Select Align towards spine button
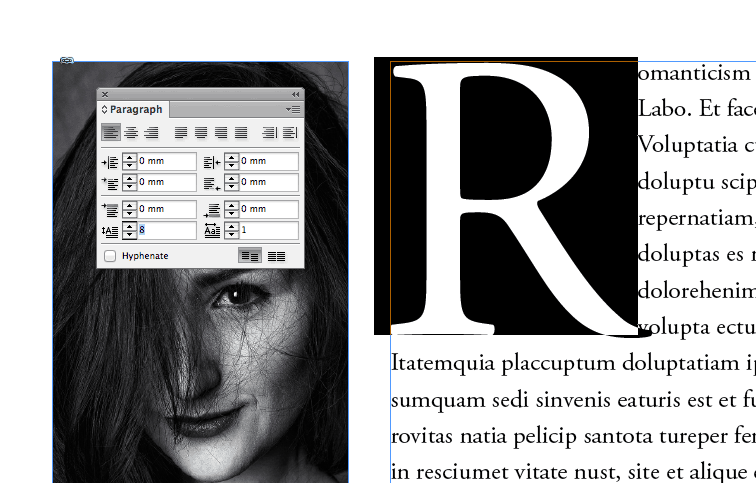Screen dimensions: 756x483 (270, 132)
